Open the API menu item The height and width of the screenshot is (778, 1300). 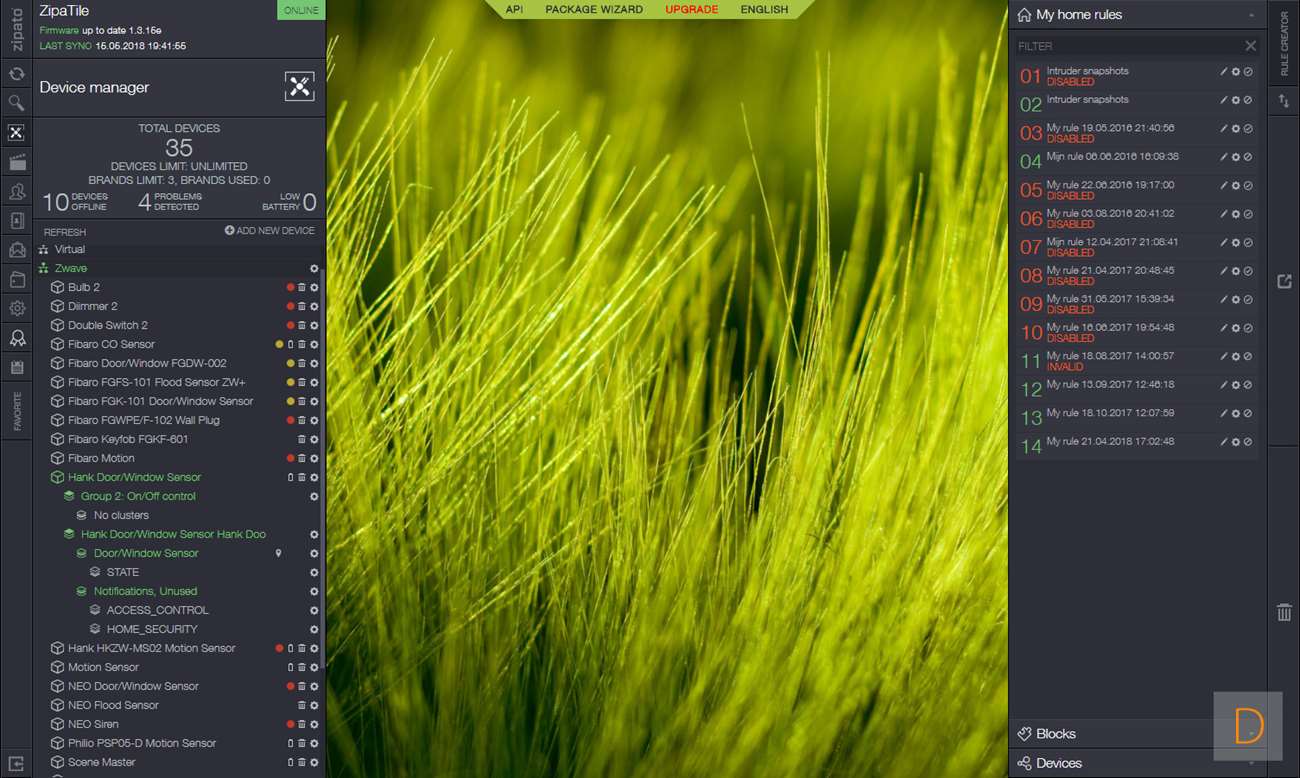(x=514, y=9)
